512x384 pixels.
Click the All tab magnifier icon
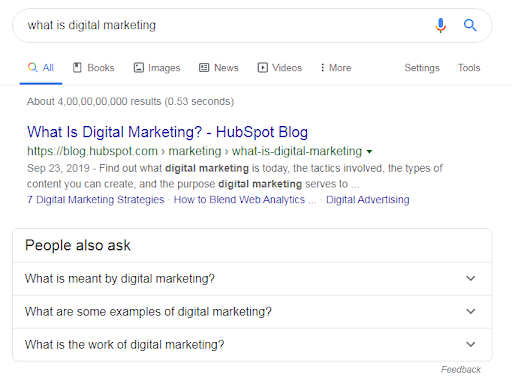[x=33, y=67]
